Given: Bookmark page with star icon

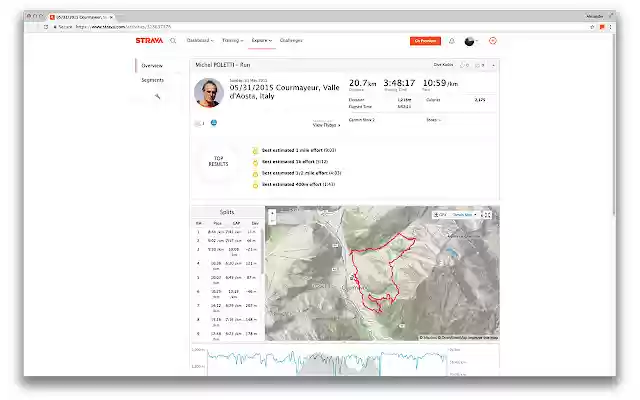Looking at the screenshot, I should [x=592, y=27].
